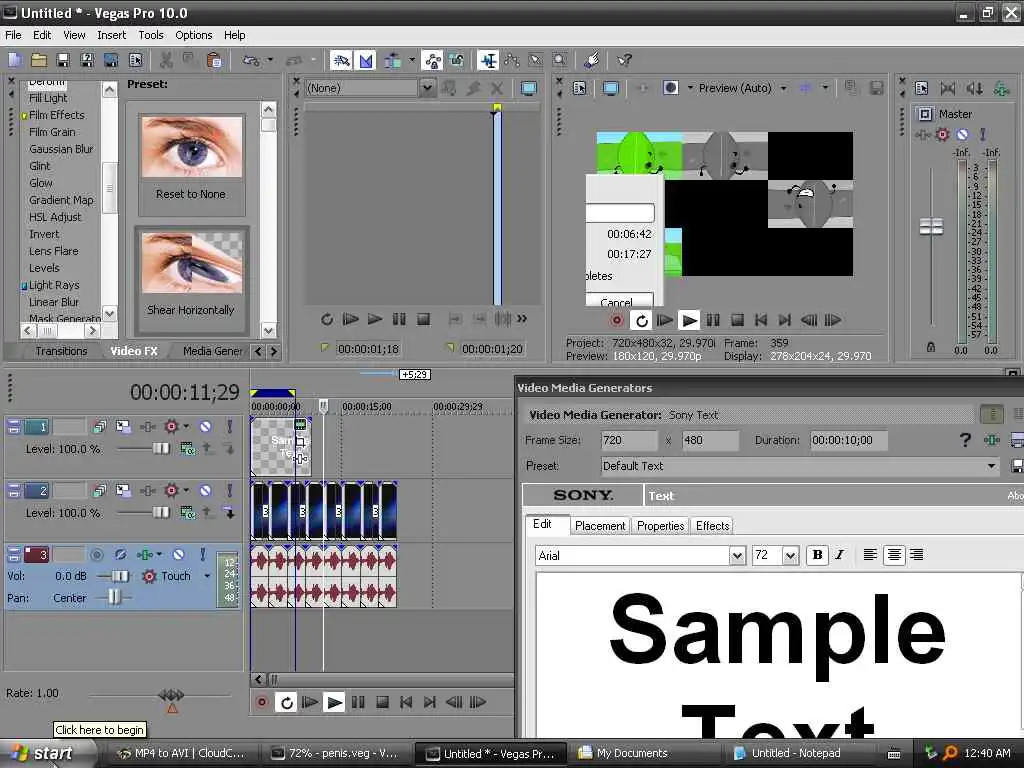The width and height of the screenshot is (1024, 768).
Task: Open the Arial font dropdown
Action: (x=737, y=556)
